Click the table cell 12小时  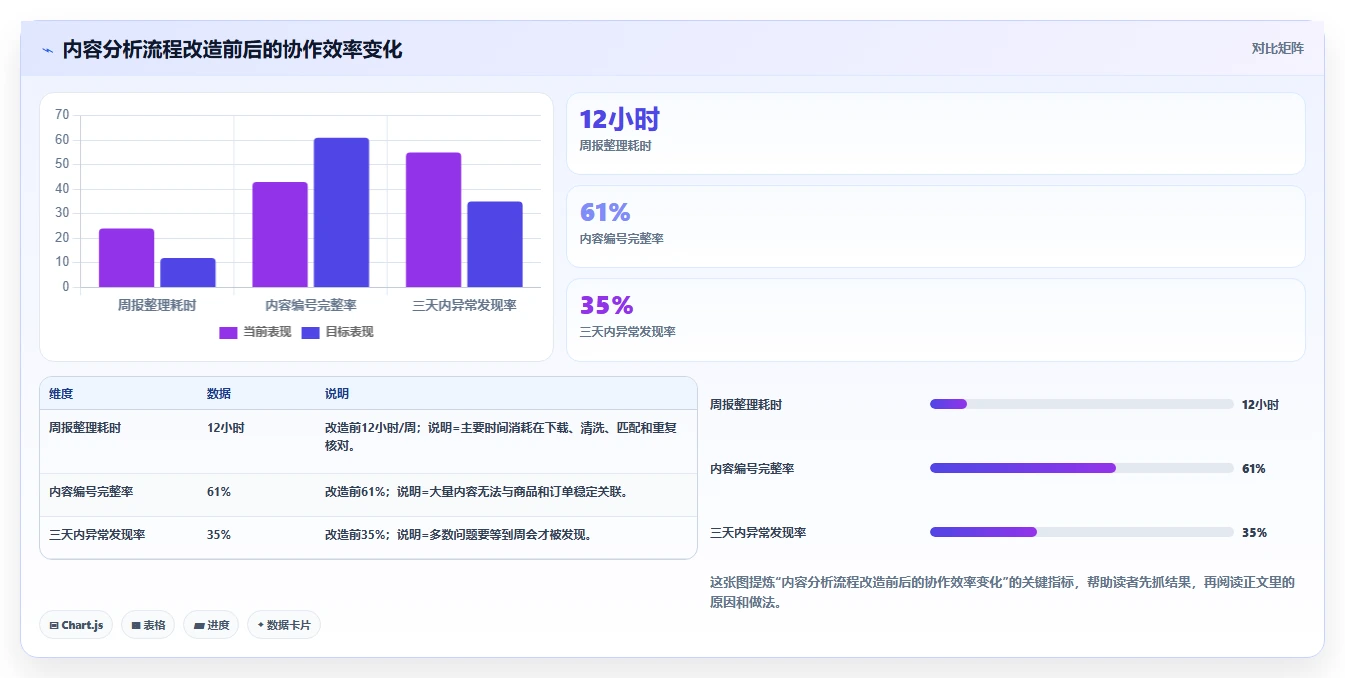(x=226, y=427)
